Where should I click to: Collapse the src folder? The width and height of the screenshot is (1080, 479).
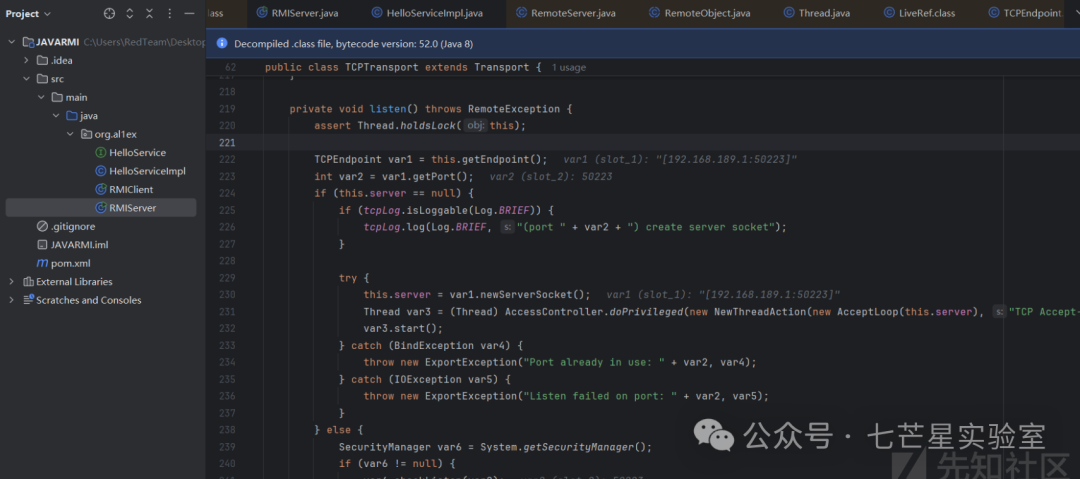[25, 79]
